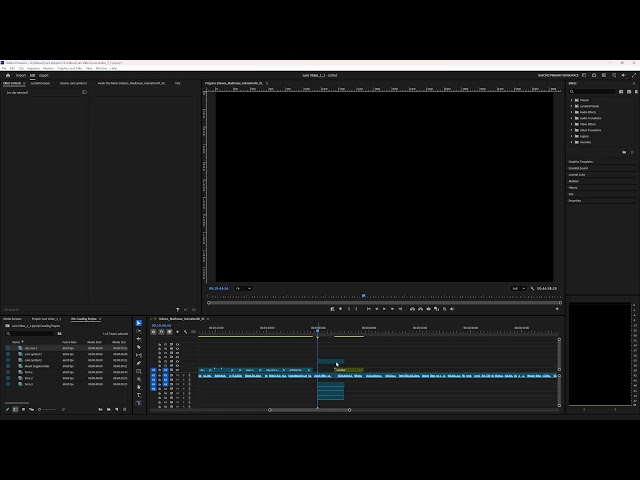Viewport: 640px width, 480px height.
Task: Open the File menu
Action: 4,68
